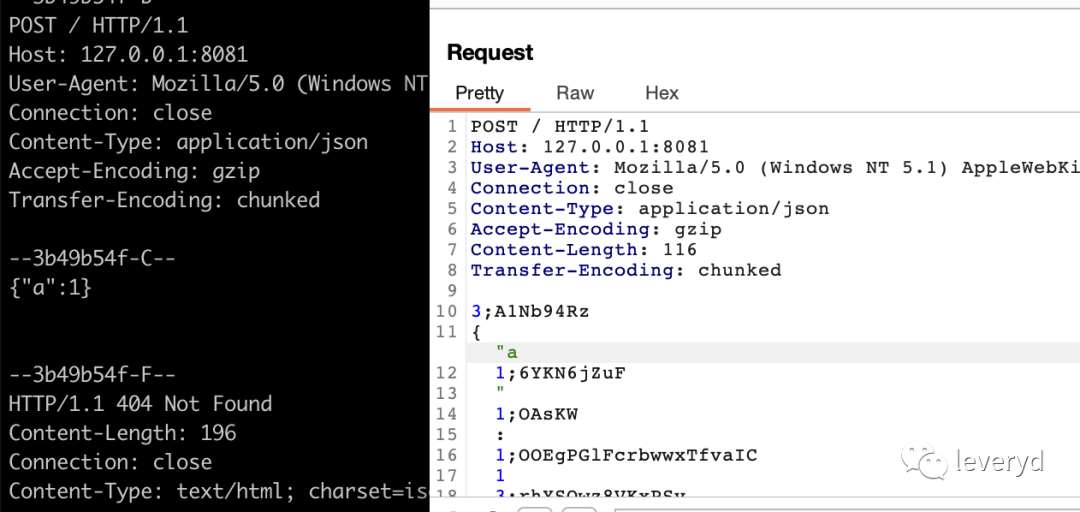This screenshot has height=512, width=1080.
Task: Click User-Agent header line in Burp request editor
Action: point(775,167)
